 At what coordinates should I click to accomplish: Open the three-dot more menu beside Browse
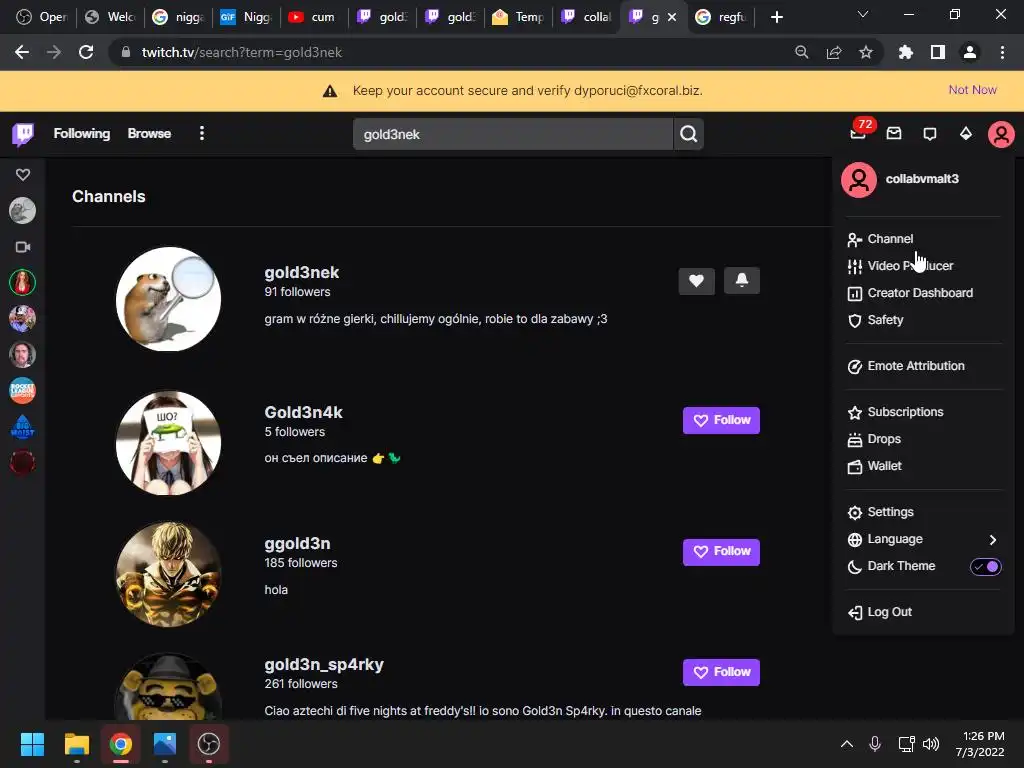pyautogui.click(x=202, y=133)
